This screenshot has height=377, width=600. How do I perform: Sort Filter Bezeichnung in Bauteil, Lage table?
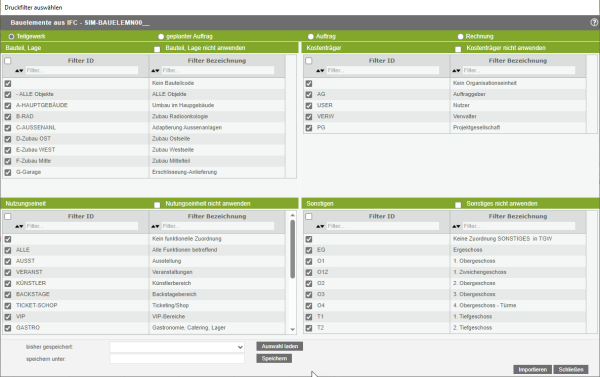(x=155, y=70)
